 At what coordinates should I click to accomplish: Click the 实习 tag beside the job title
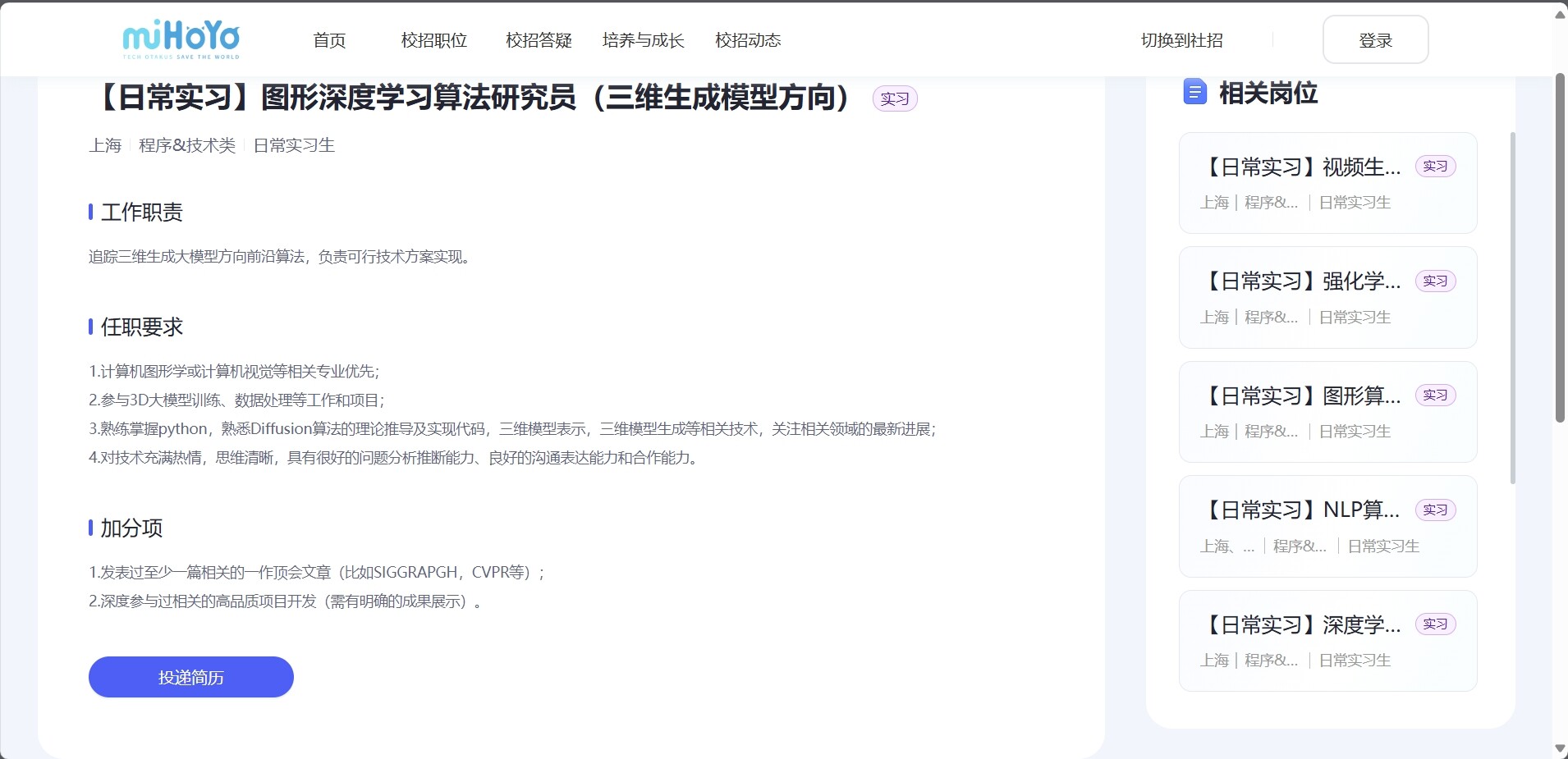[x=894, y=99]
